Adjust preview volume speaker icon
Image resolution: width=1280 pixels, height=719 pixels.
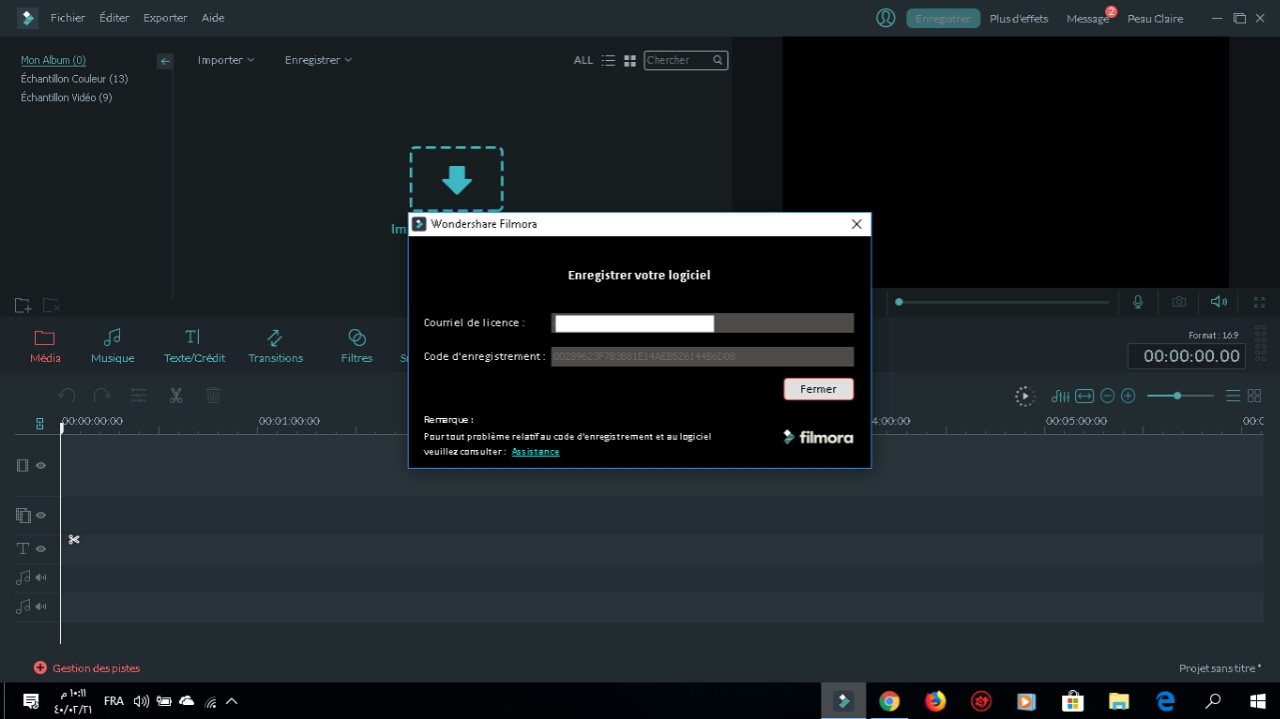pyautogui.click(x=1218, y=302)
